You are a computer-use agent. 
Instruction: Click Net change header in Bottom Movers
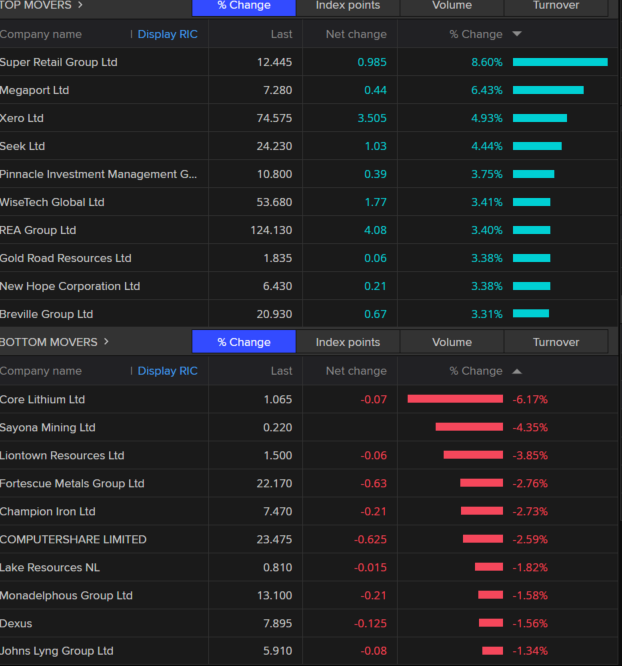(x=356, y=371)
